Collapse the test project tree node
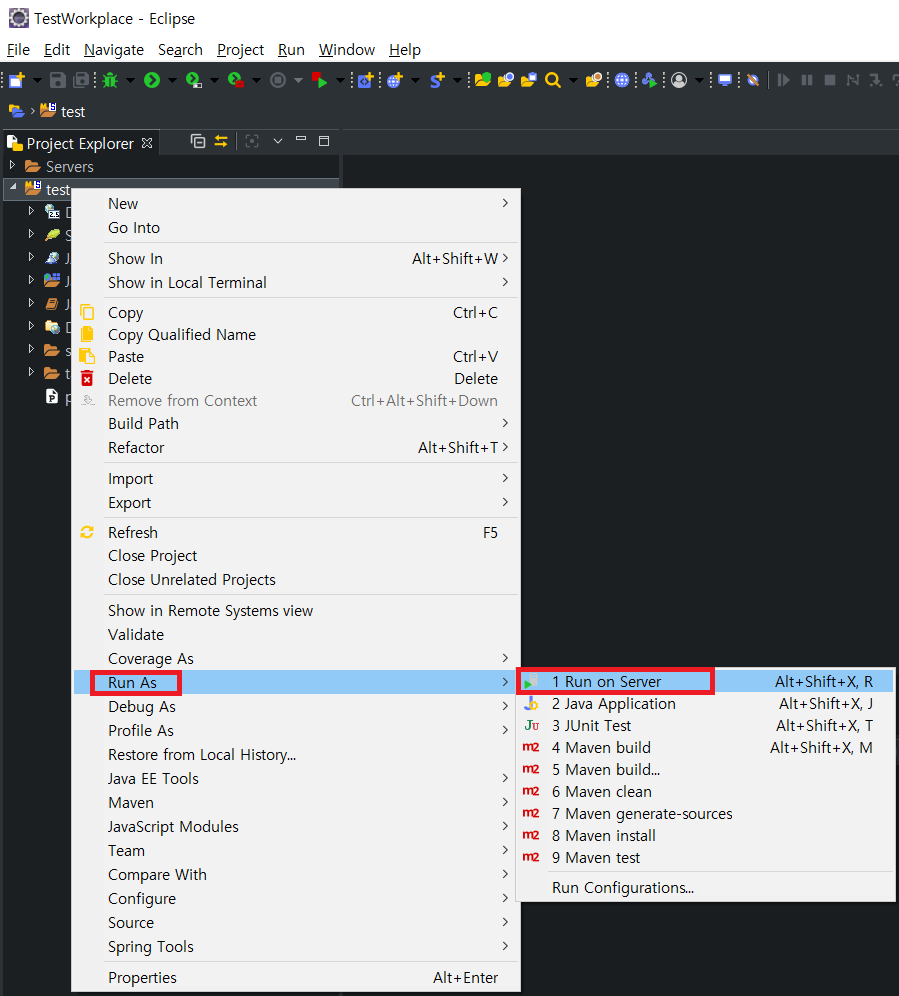Screen dimensions: 899x996 click(x=13, y=188)
